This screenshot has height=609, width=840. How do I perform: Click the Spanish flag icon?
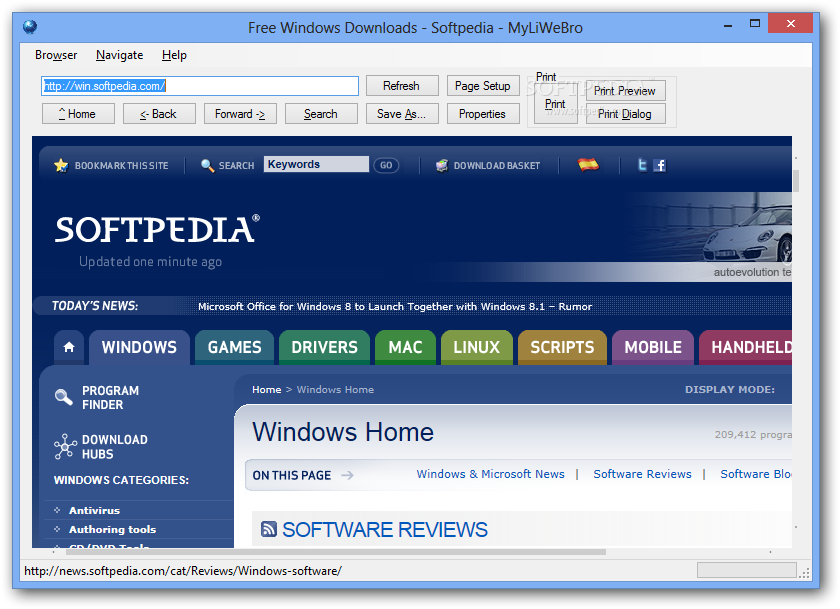(588, 164)
